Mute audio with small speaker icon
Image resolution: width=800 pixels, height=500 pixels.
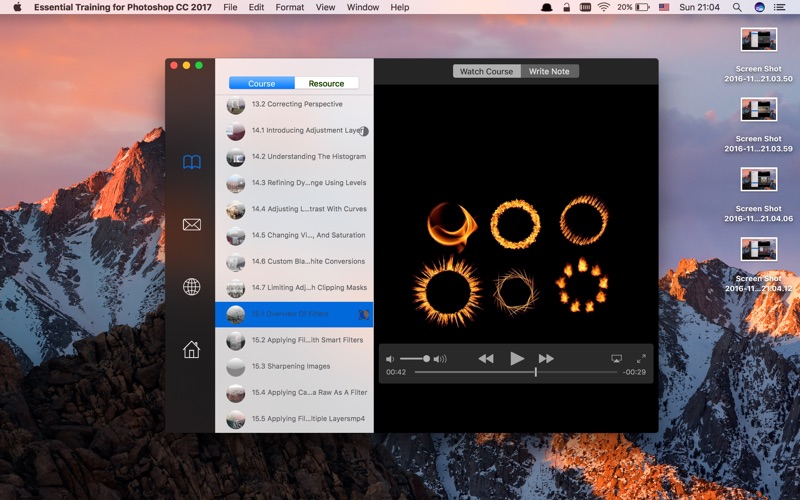(x=390, y=359)
